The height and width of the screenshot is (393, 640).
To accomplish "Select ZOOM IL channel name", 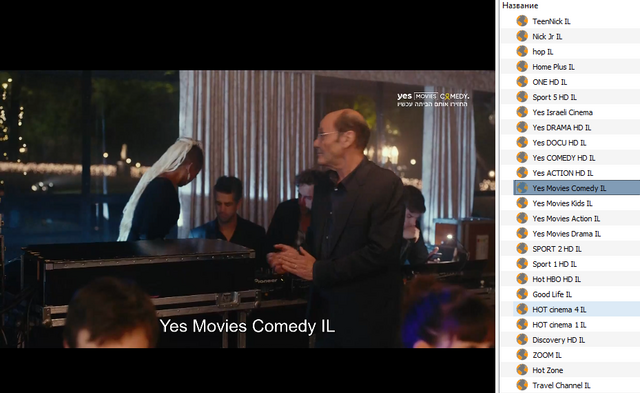I will [547, 355].
